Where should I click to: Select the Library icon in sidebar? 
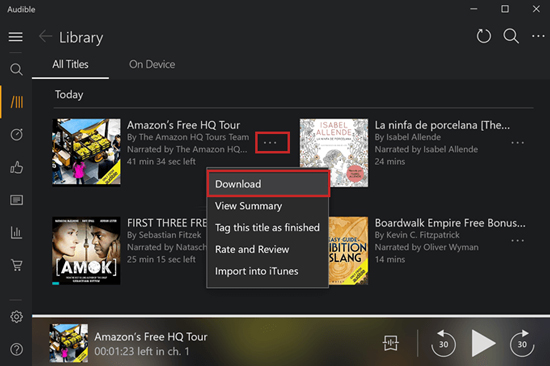point(16,102)
